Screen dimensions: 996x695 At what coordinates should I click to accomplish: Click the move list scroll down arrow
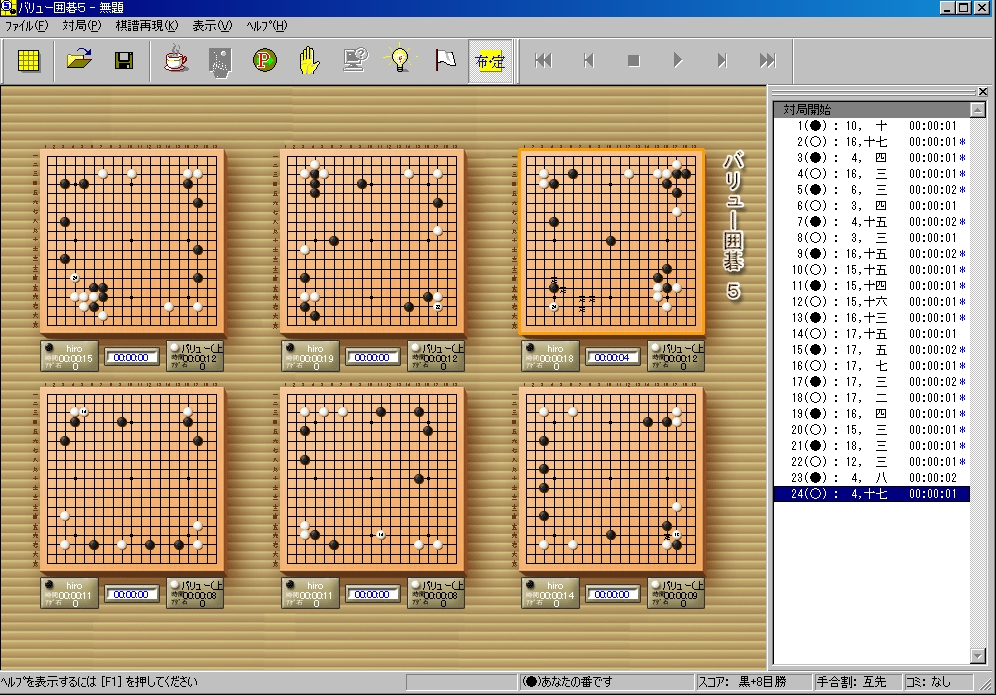[978, 656]
